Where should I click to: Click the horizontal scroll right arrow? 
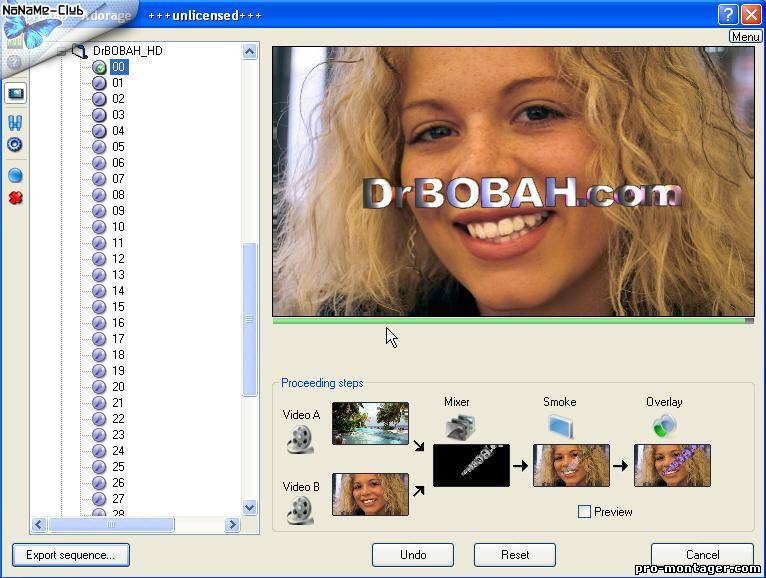click(x=233, y=525)
